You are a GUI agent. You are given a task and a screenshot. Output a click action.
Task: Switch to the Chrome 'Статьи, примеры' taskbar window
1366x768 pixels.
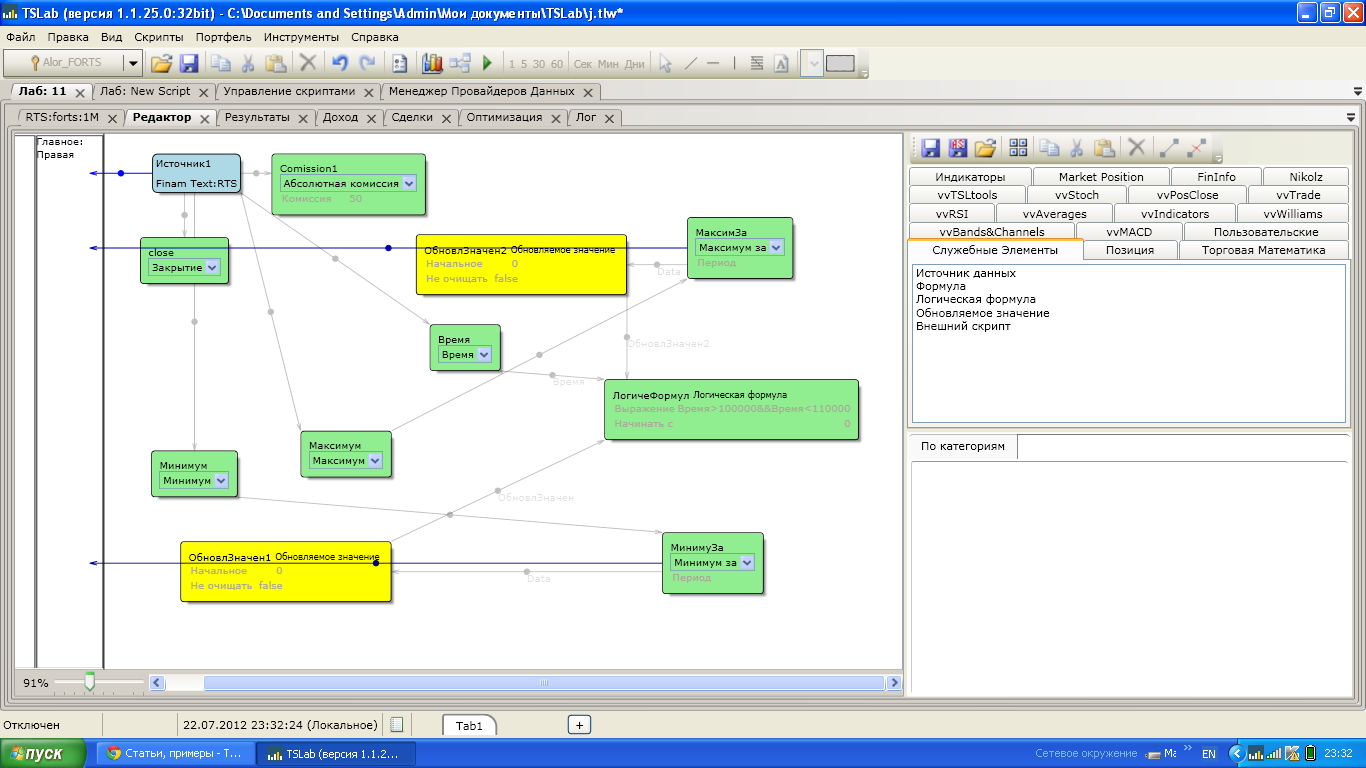pos(175,754)
